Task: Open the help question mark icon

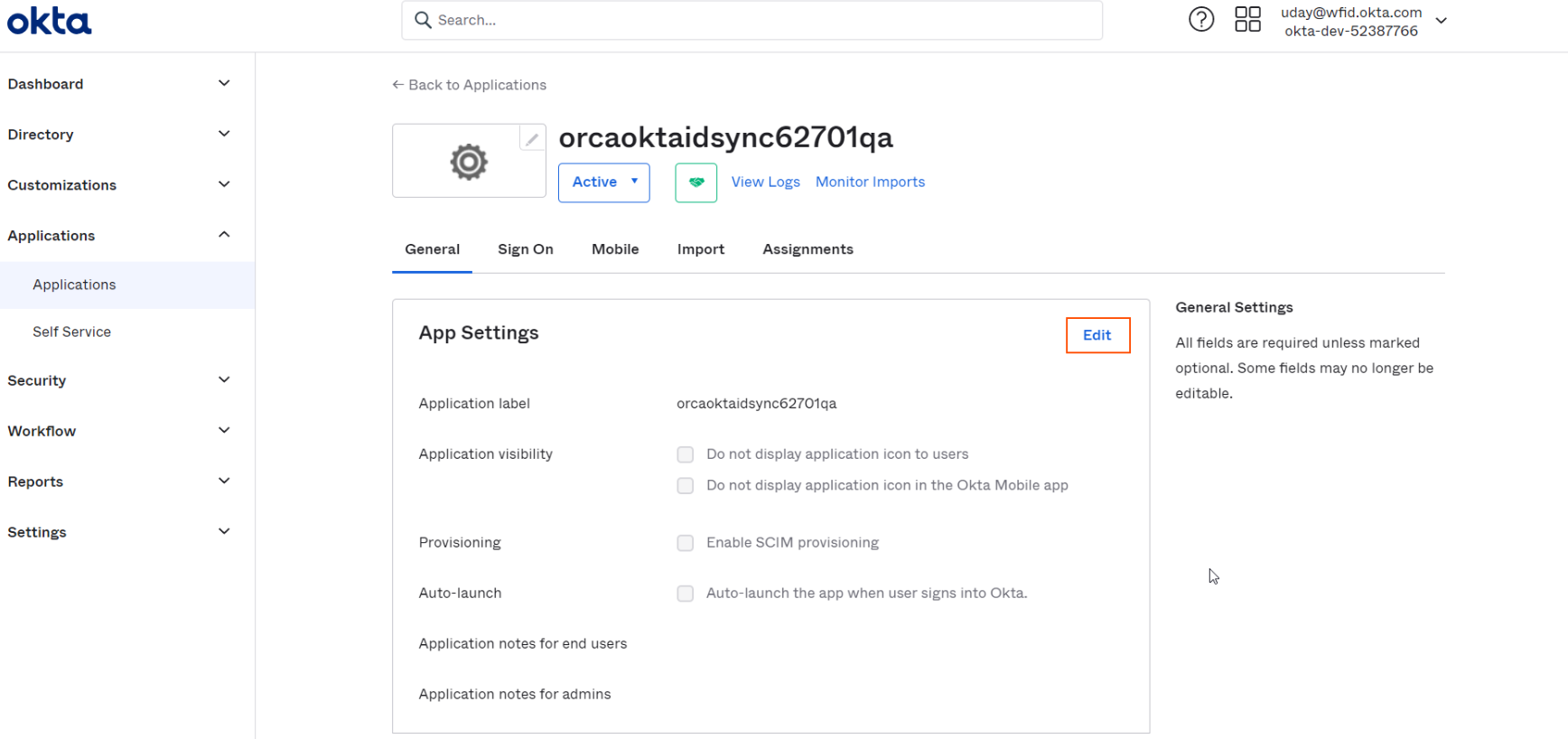Action: tap(1201, 19)
